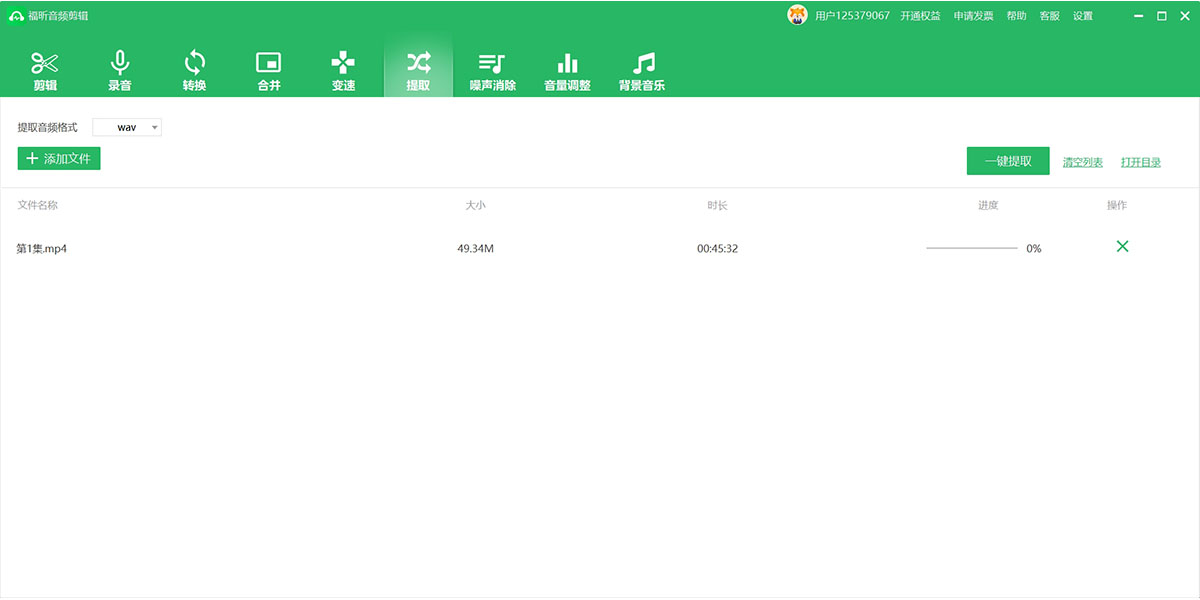Image resolution: width=1200 pixels, height=600 pixels.
Task: Click the 提取 extract tab
Action: tap(418, 70)
